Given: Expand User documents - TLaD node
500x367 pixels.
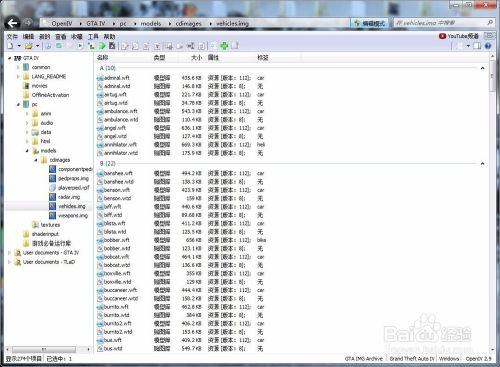Looking at the screenshot, I should click(x=9, y=262).
